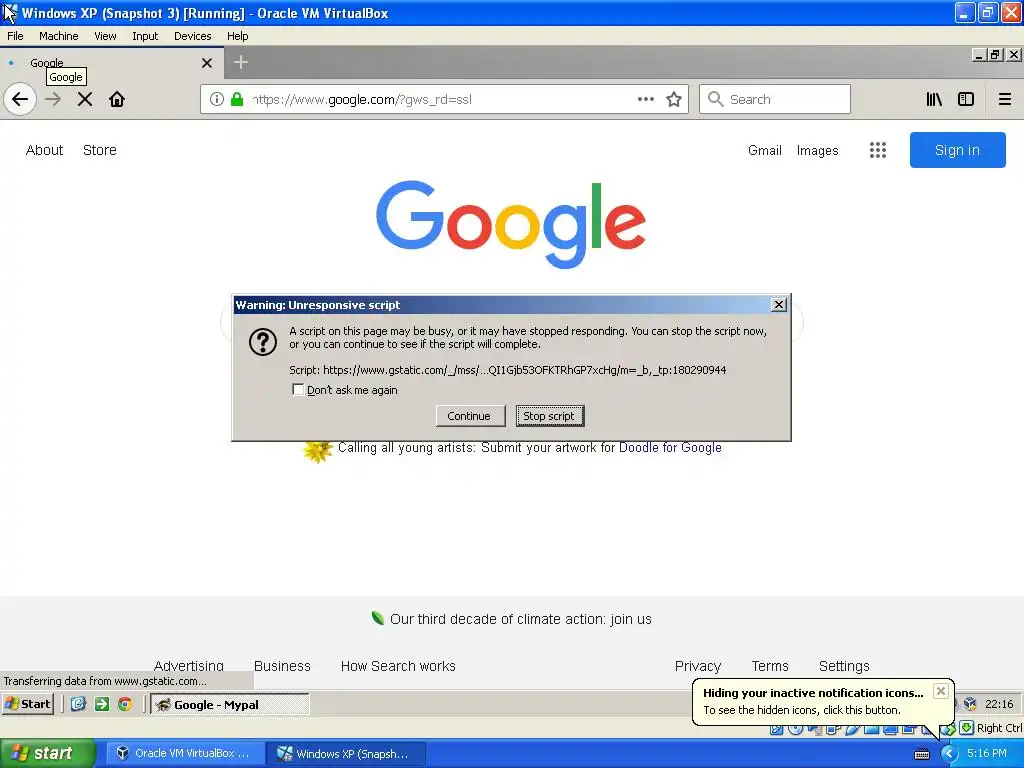Select the Google - Mypal taskbar button
The image size is (1024, 768).
point(230,704)
